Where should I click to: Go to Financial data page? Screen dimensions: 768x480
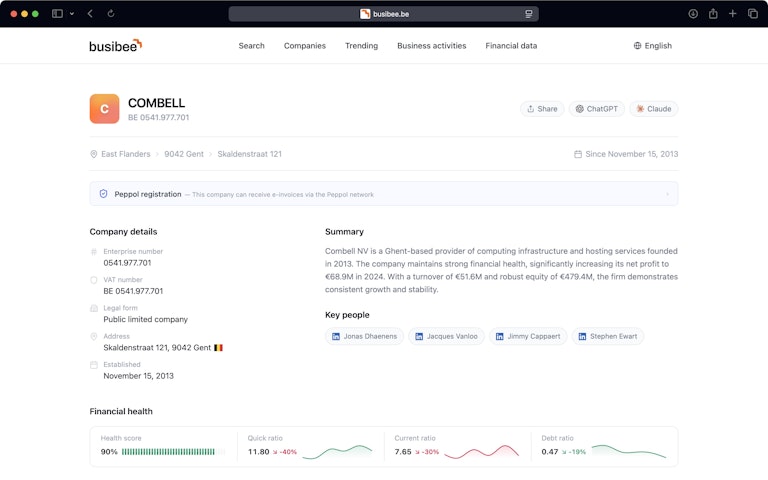[x=511, y=46]
